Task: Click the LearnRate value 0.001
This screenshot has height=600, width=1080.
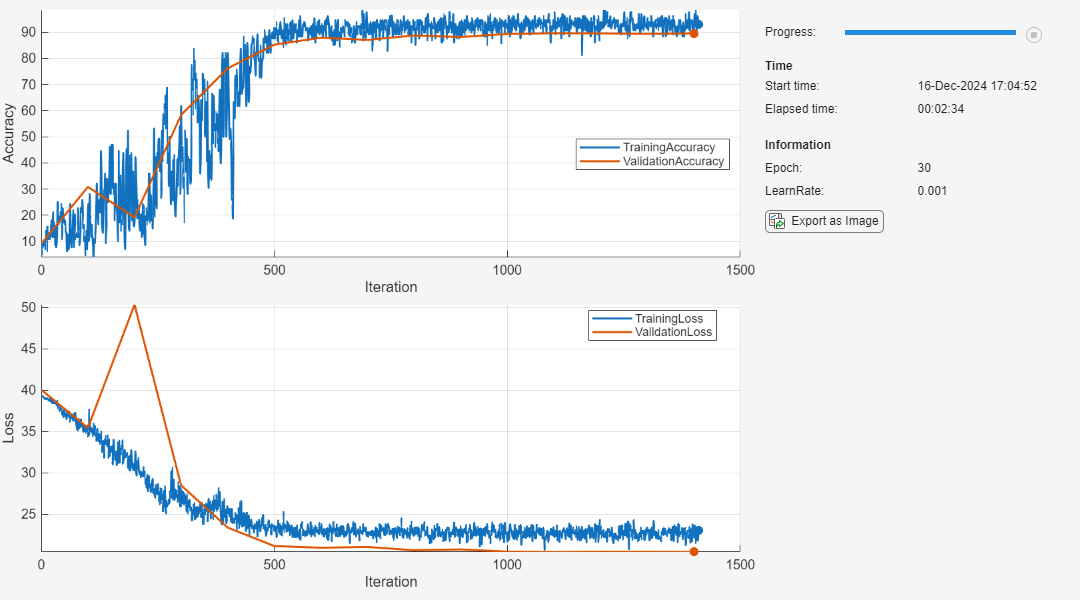Action: 932,191
